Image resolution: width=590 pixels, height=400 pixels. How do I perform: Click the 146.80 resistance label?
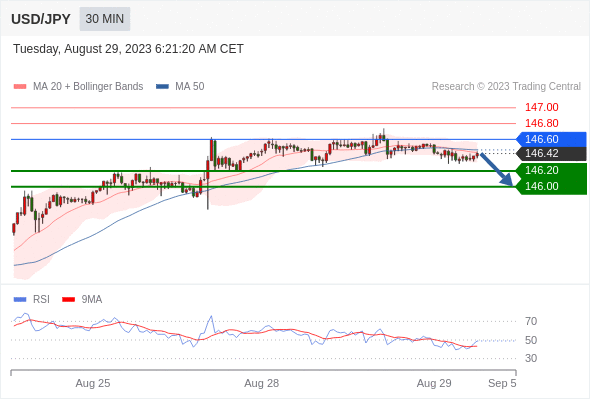(x=541, y=123)
